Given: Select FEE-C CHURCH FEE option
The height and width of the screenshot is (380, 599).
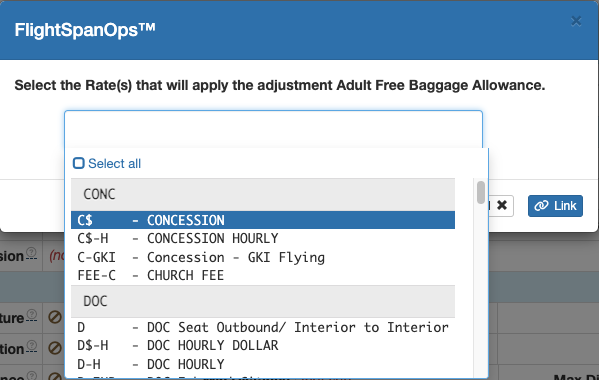Looking at the screenshot, I should coord(263,275).
